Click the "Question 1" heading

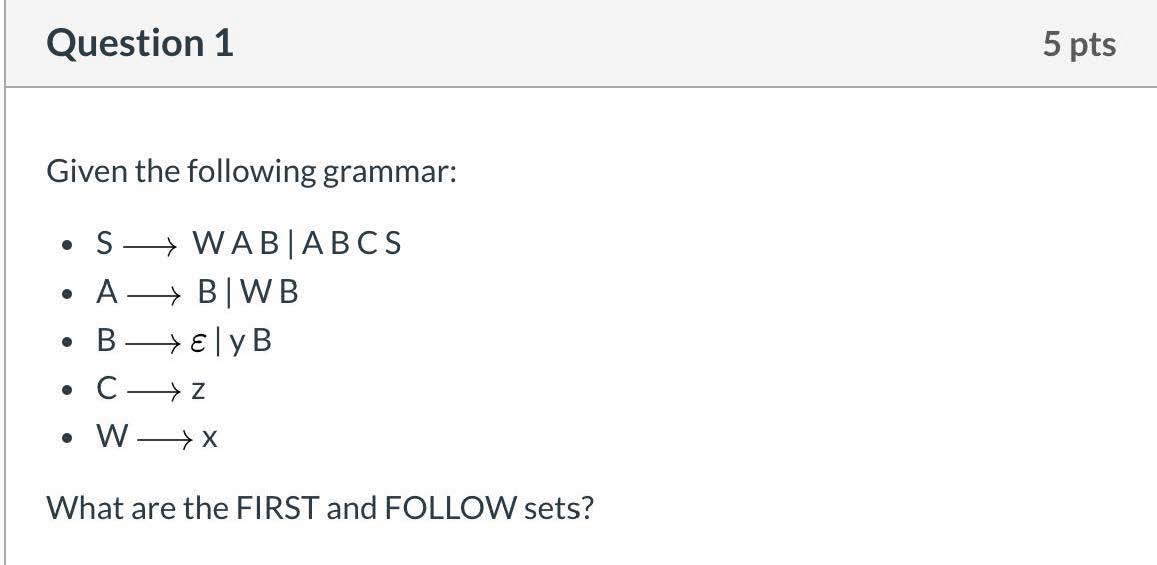(140, 44)
